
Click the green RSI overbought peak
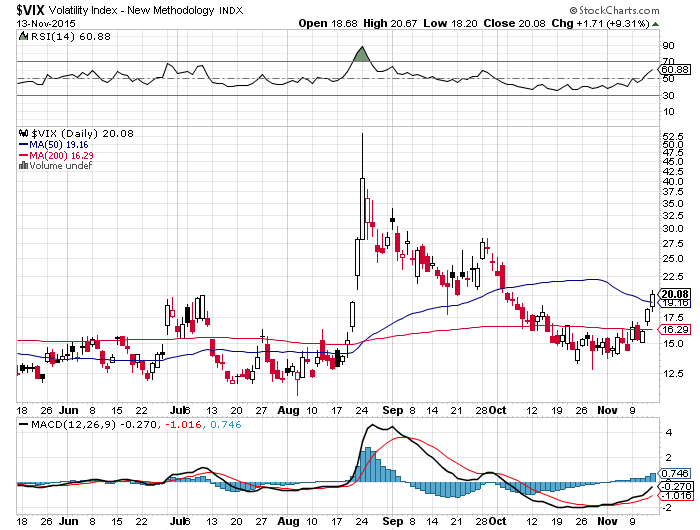(361, 54)
